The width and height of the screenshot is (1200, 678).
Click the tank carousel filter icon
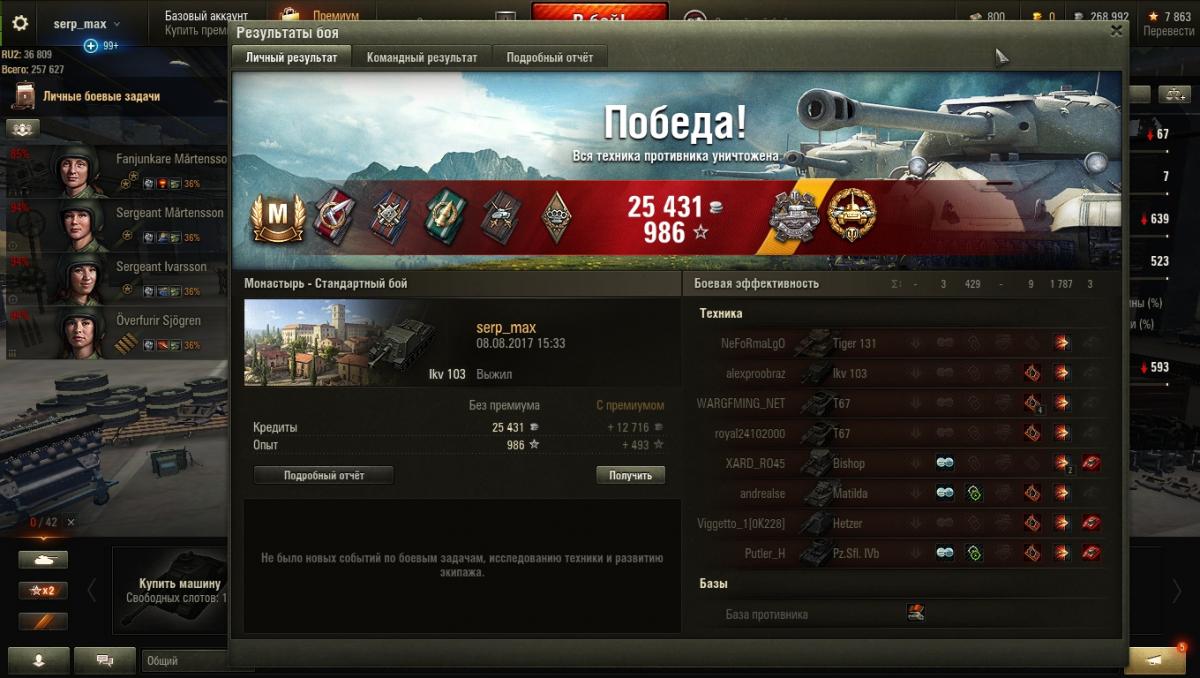coord(43,560)
